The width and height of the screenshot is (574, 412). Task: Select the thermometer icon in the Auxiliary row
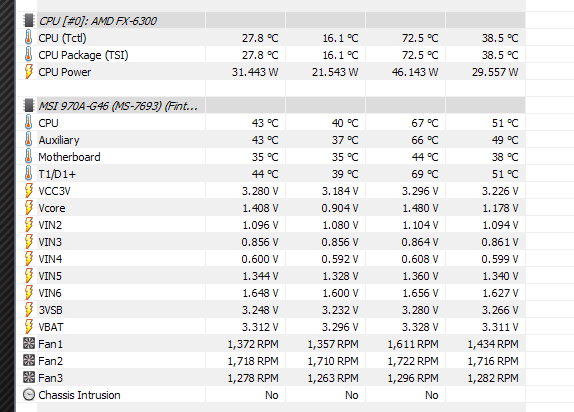pos(29,140)
